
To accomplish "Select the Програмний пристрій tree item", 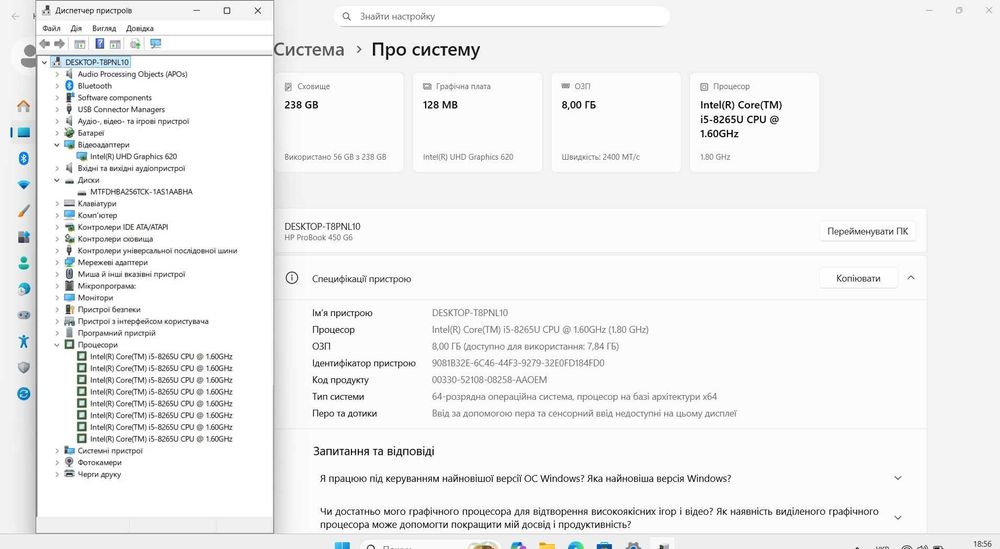I will 117,333.
